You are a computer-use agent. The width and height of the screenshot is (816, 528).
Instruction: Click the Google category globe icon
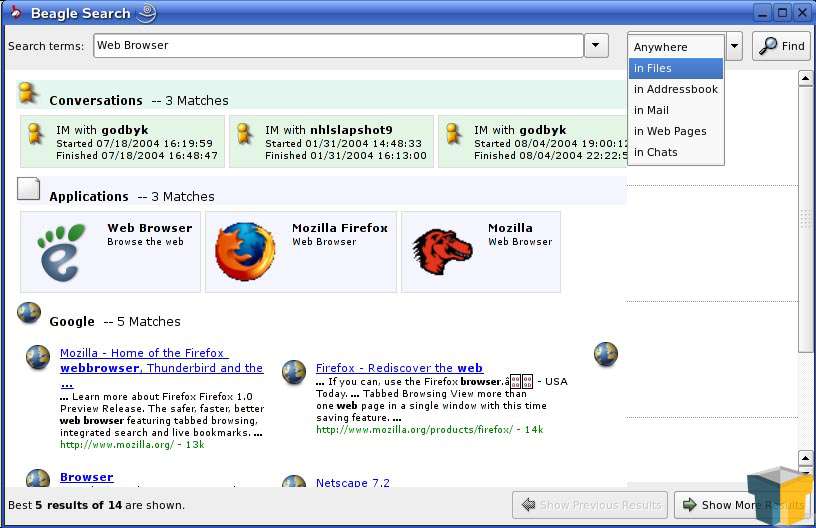(29, 313)
